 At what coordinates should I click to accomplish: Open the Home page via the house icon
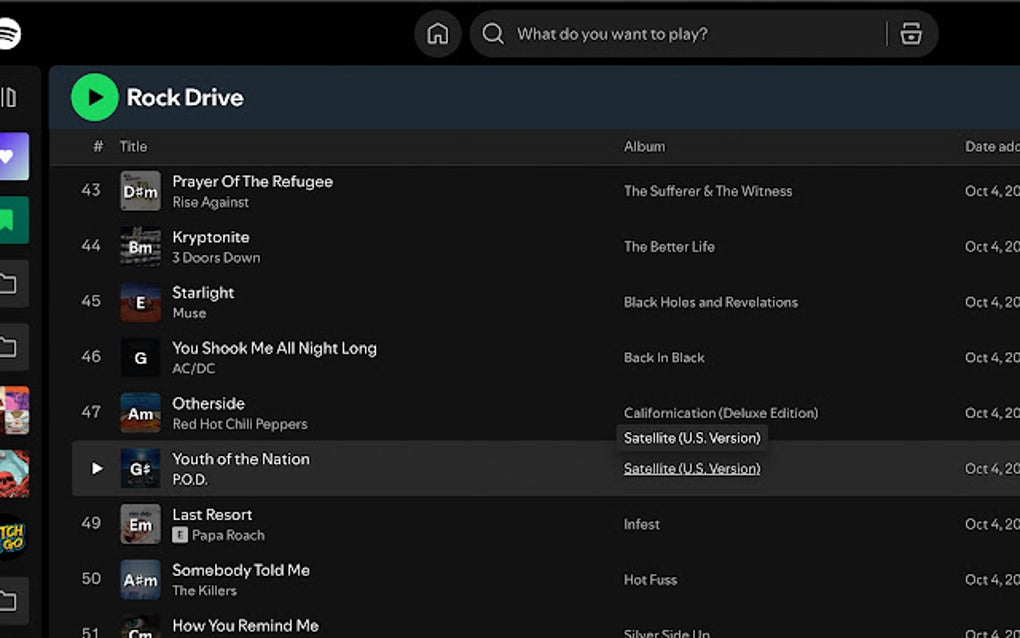(437, 33)
